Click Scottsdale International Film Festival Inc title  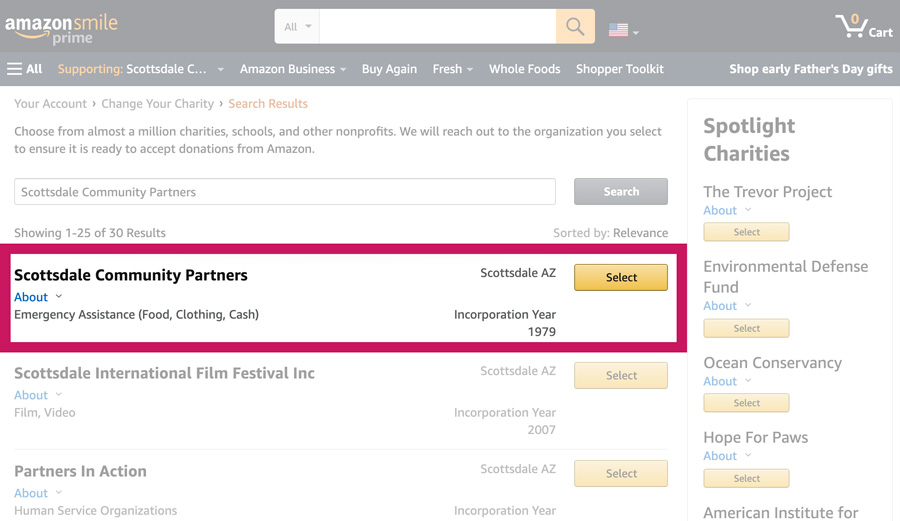point(164,373)
